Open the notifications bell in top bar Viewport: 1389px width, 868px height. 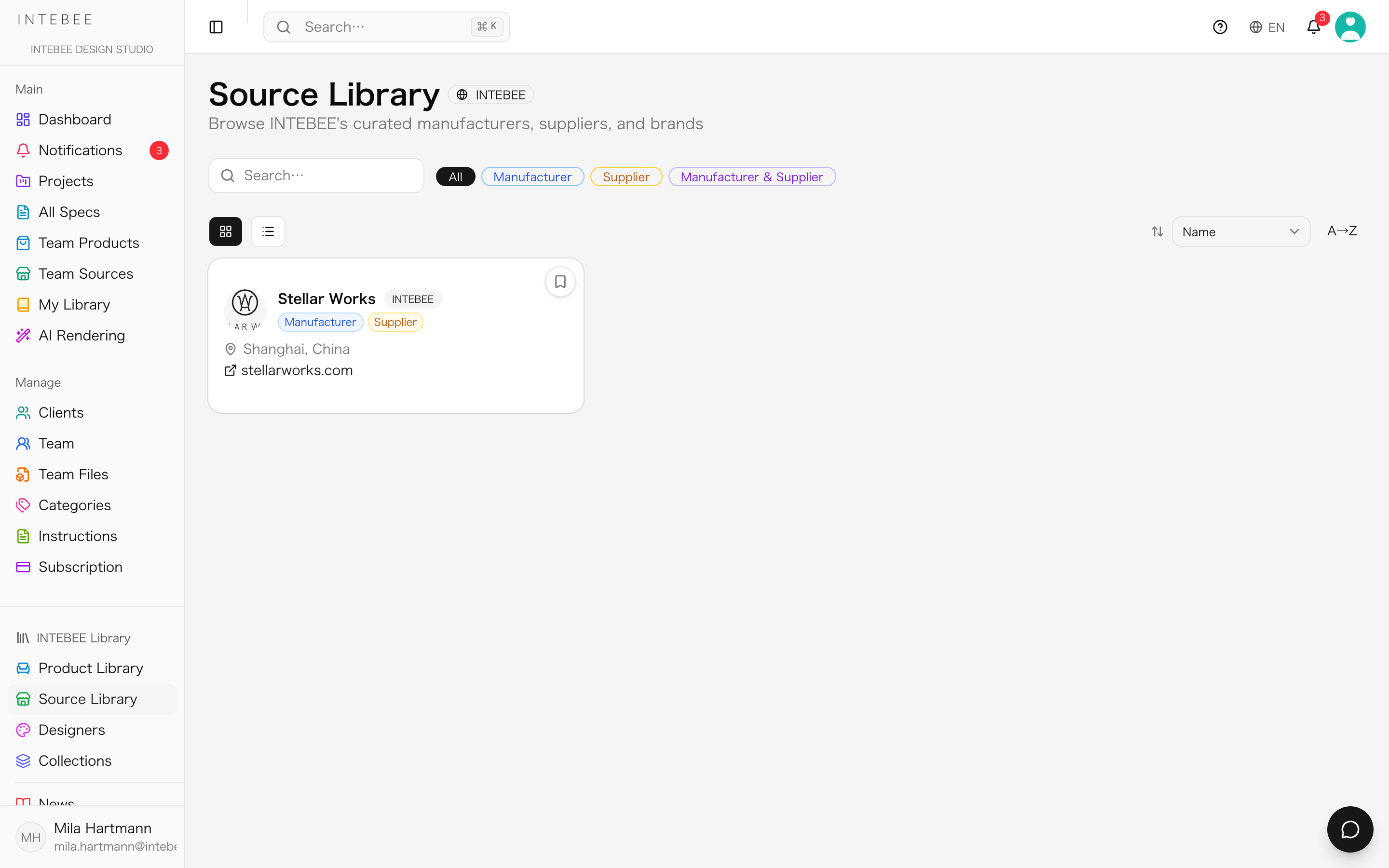(1313, 27)
